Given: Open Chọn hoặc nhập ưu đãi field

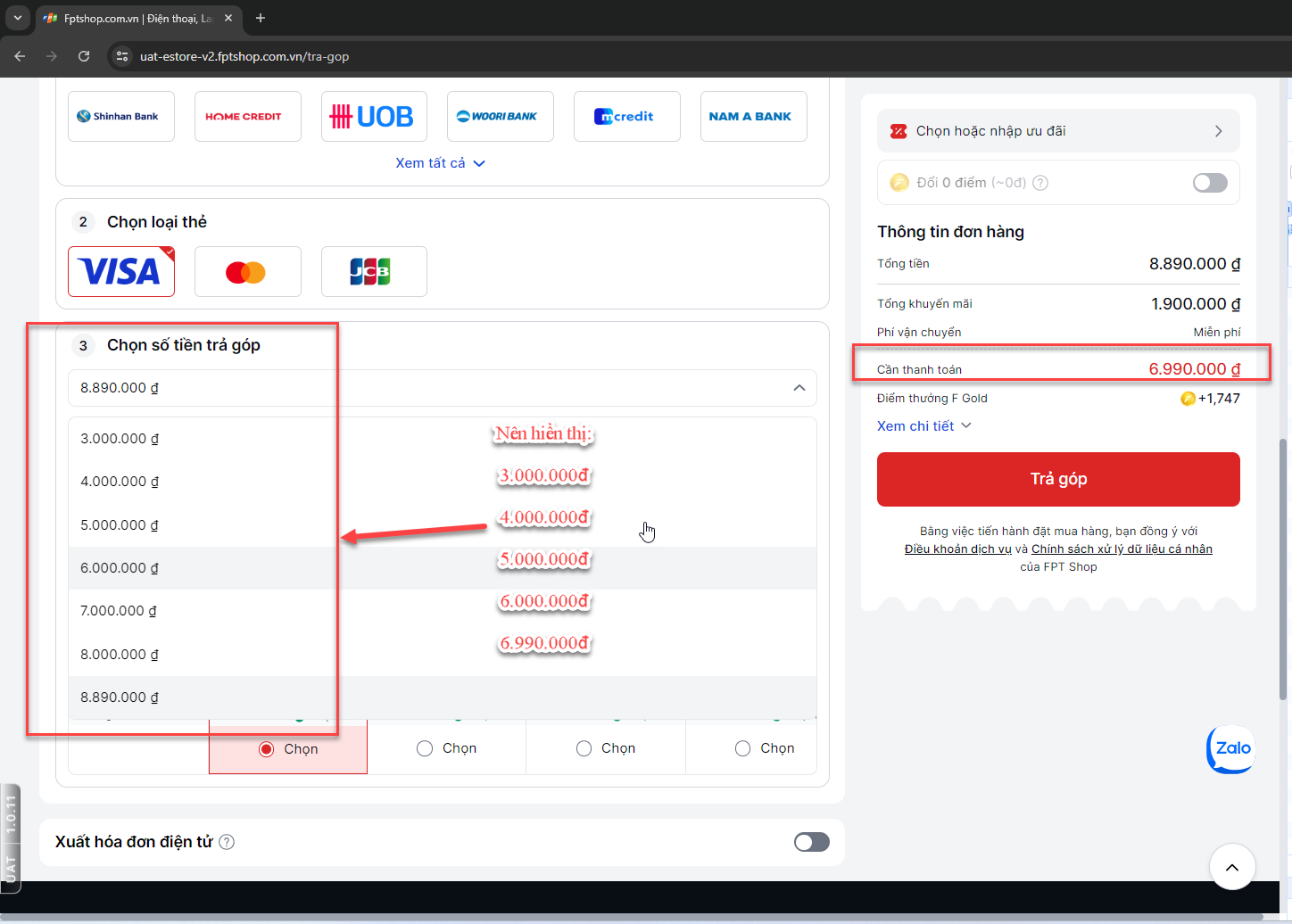Looking at the screenshot, I should pyautogui.click(x=1058, y=131).
